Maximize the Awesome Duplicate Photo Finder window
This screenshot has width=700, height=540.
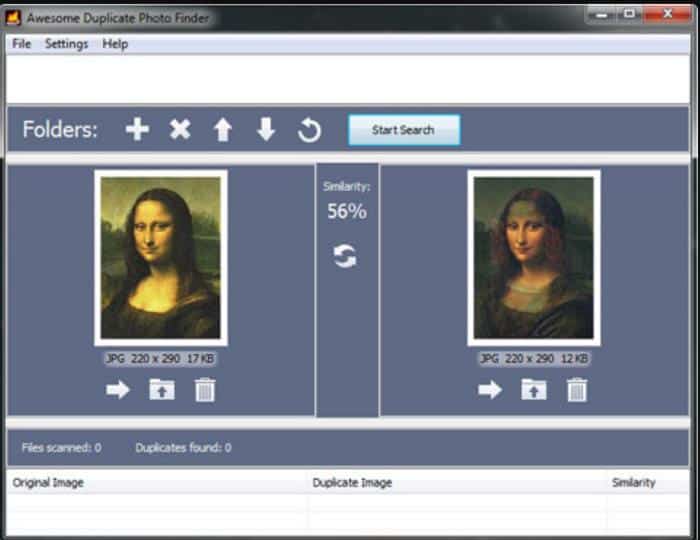tap(629, 14)
